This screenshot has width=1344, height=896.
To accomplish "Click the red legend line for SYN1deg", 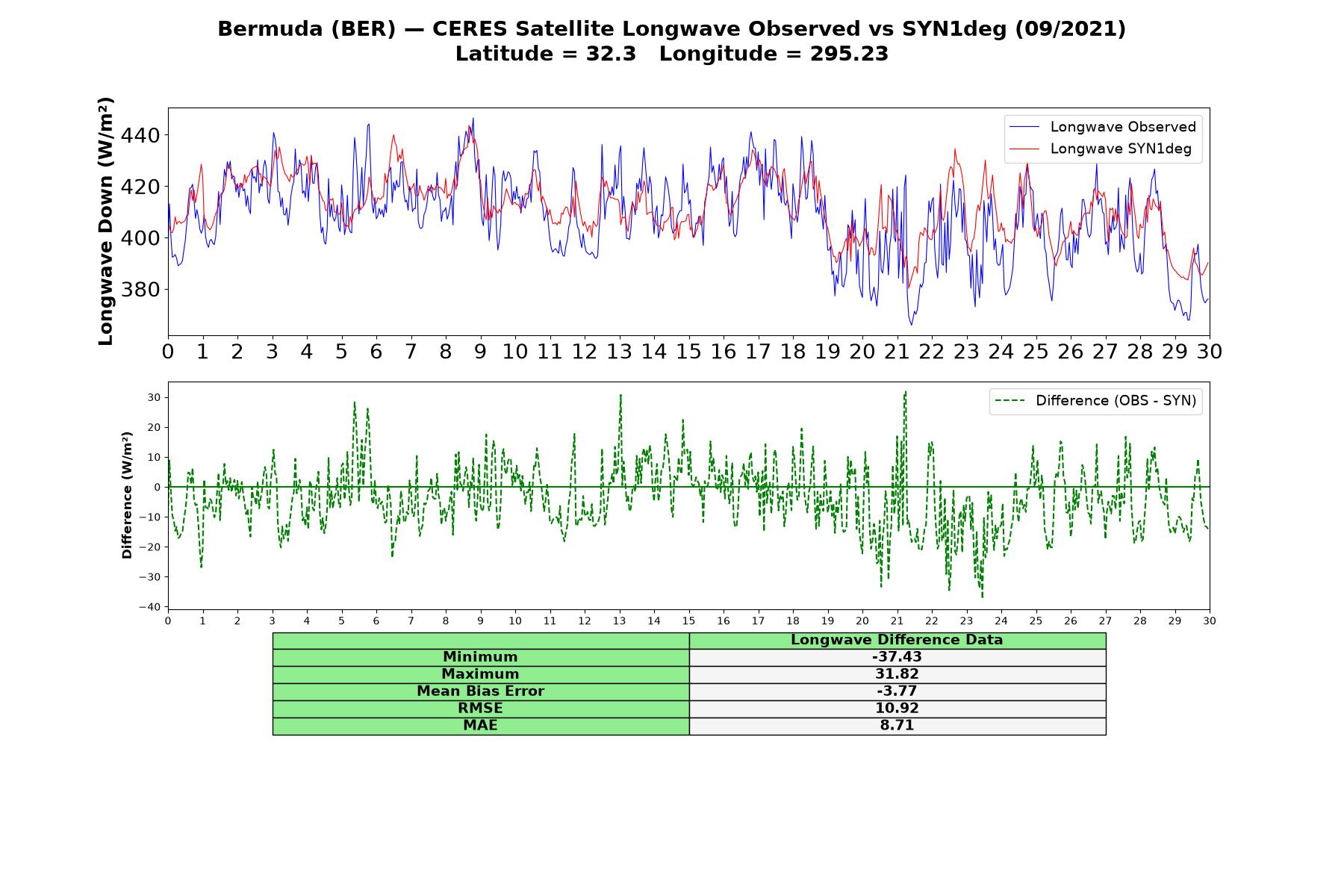I will coord(1024,149).
